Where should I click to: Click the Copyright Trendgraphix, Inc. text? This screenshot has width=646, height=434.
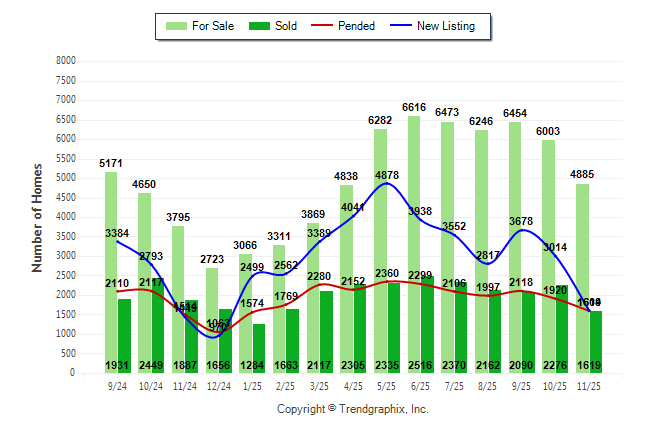point(352,409)
